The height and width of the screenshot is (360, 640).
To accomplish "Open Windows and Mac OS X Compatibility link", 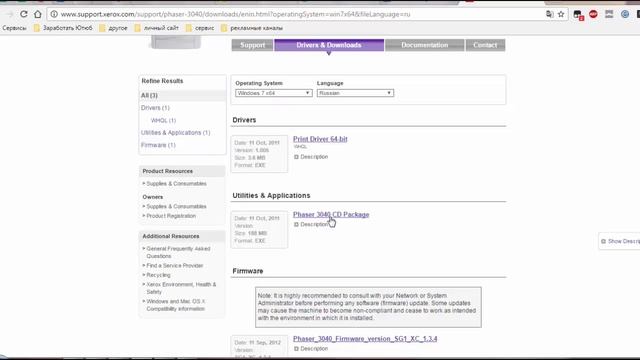I will pyautogui.click(x=176, y=305).
